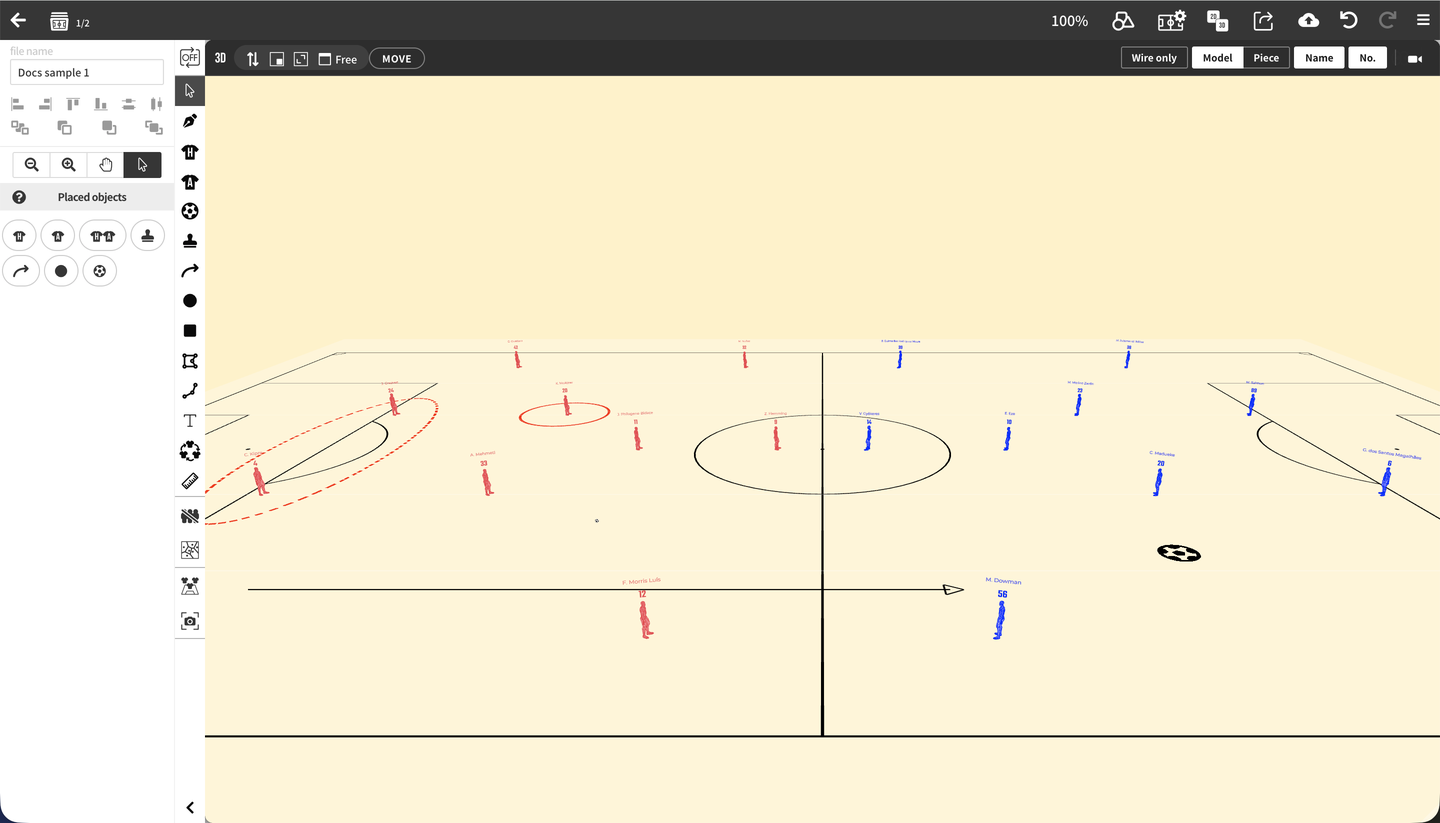Switch to Model display mode
Screen dimensions: 1440x823
pos(1217,58)
